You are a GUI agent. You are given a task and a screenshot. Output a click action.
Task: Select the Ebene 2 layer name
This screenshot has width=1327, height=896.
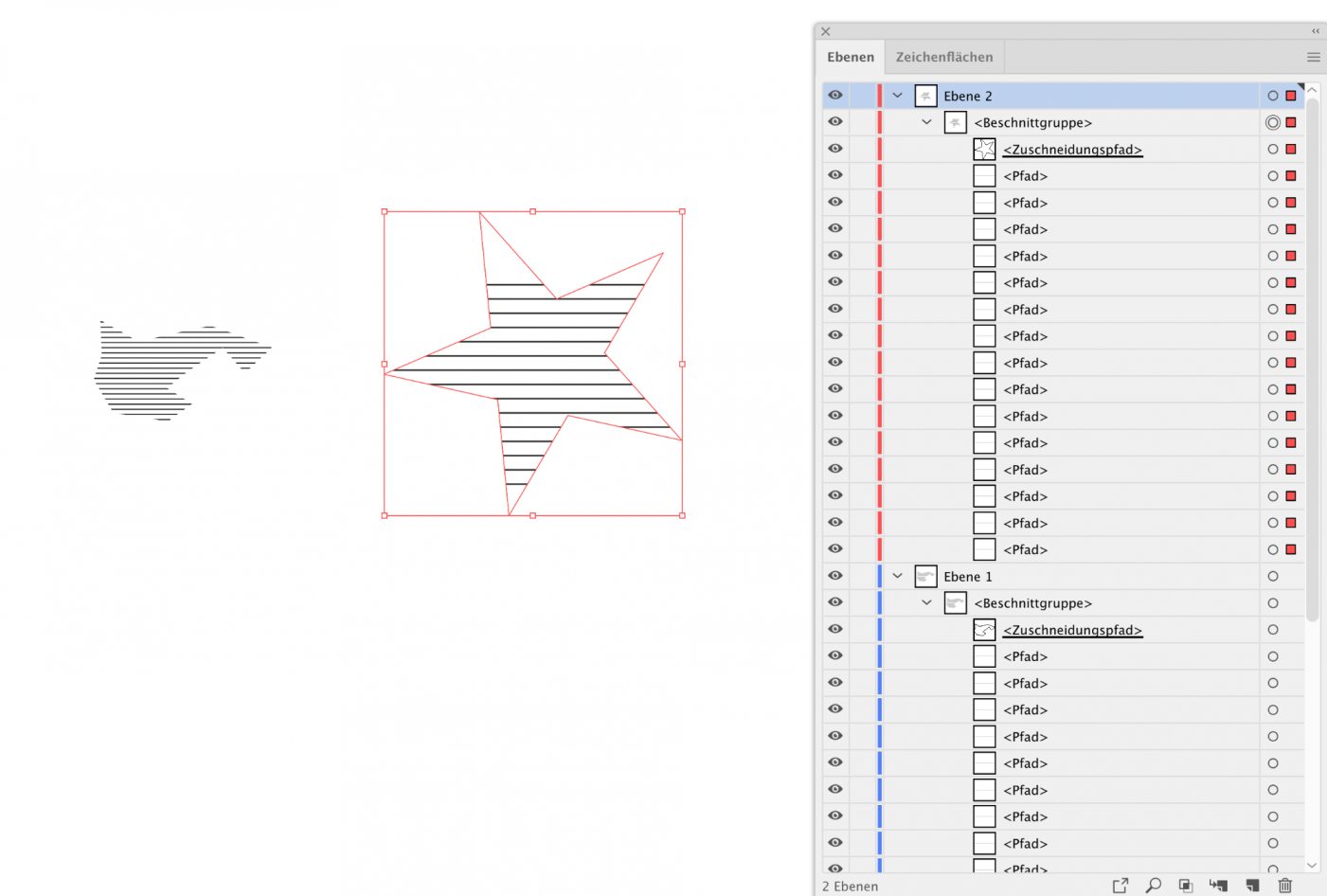(x=968, y=96)
